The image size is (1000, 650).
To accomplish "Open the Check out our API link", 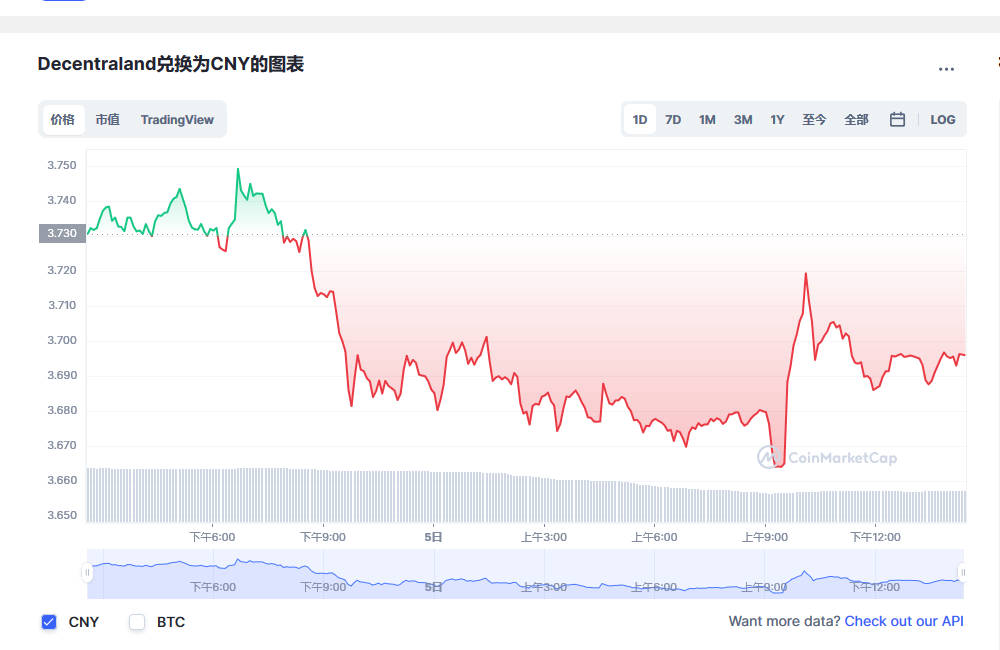I will click(904, 621).
